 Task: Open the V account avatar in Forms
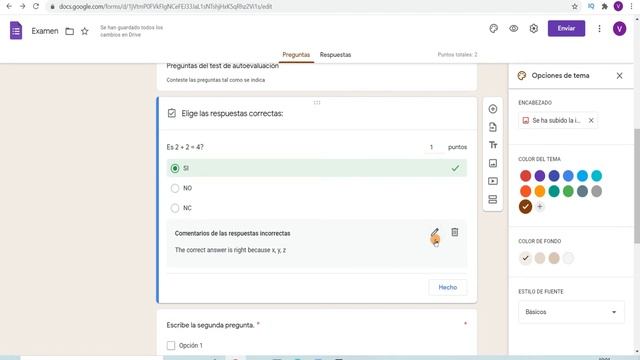tap(619, 29)
